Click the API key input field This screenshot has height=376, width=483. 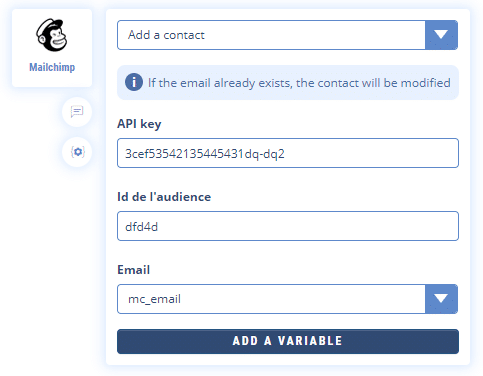[x=288, y=153]
